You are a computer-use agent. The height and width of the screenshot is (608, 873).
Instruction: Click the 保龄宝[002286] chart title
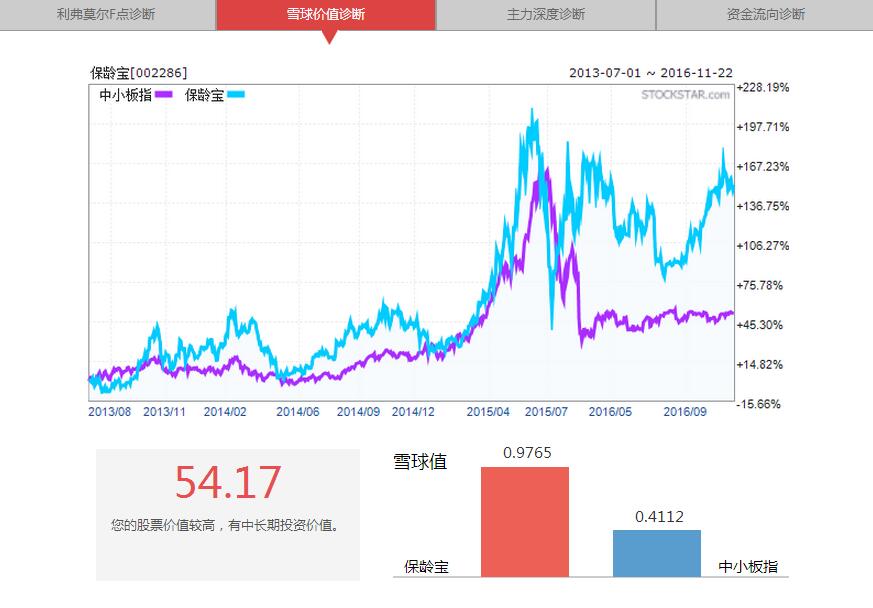[x=139, y=73]
